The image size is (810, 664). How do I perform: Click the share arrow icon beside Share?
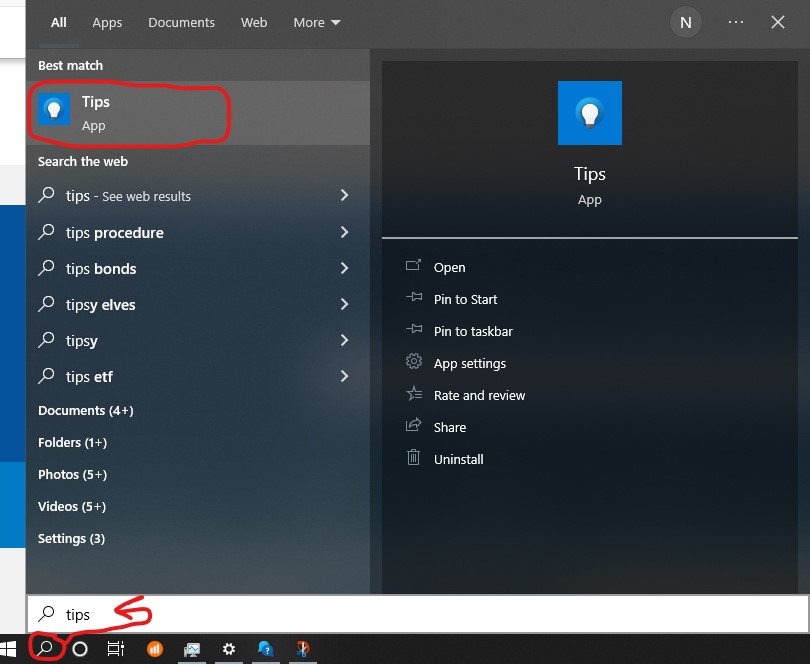[x=413, y=425]
